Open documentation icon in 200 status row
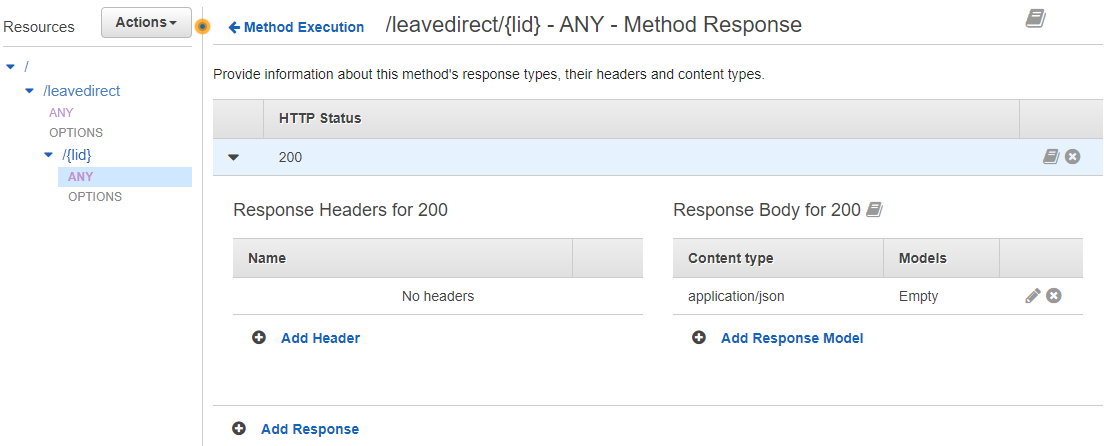Screen dimensions: 1104x446 [1051, 156]
